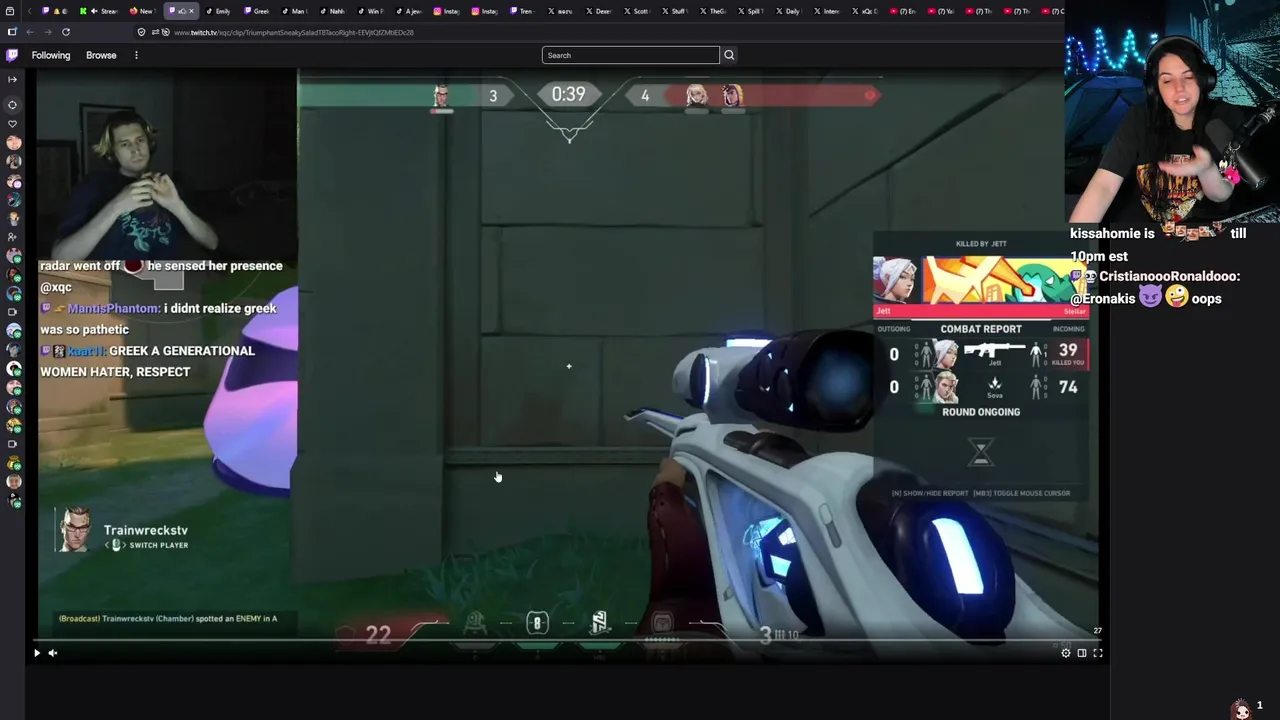1280x720 pixels.
Task: Click the twitch.tv address bar URL
Action: click(x=294, y=32)
